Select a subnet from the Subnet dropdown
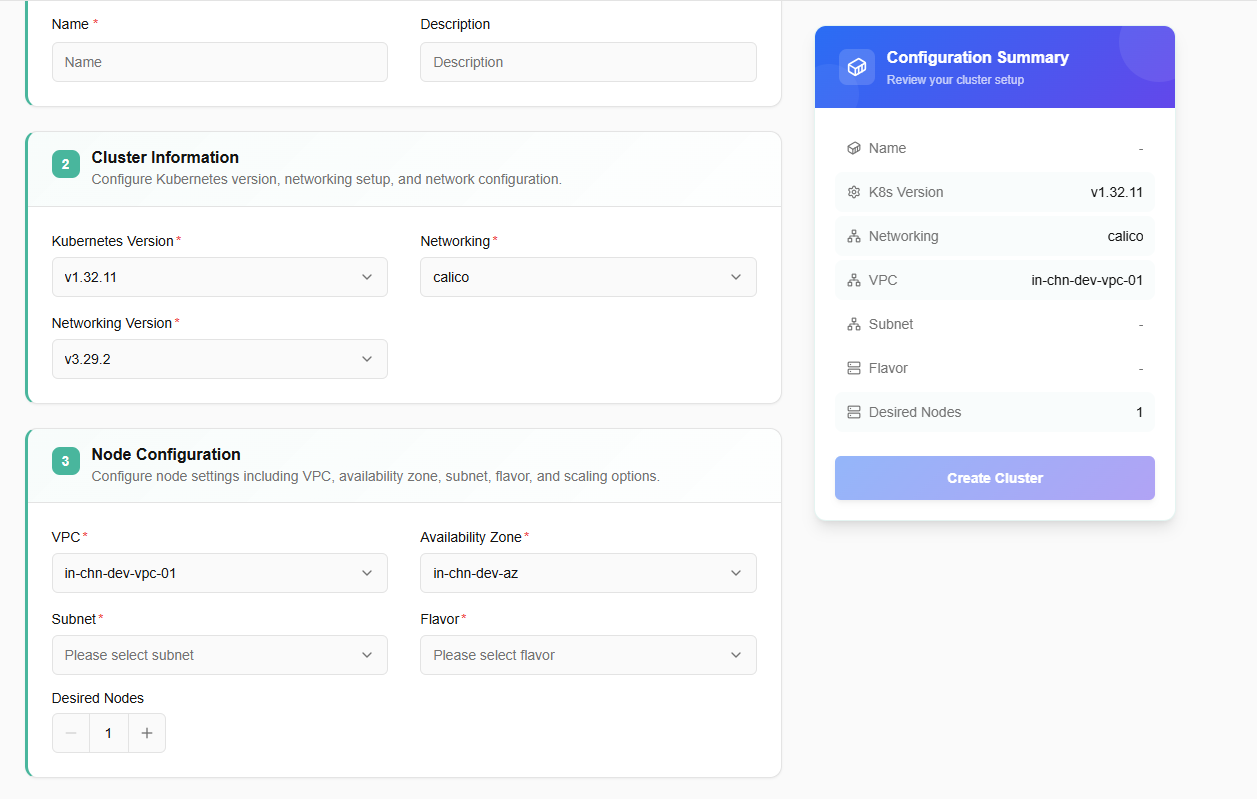The height and width of the screenshot is (799, 1257). [219, 655]
